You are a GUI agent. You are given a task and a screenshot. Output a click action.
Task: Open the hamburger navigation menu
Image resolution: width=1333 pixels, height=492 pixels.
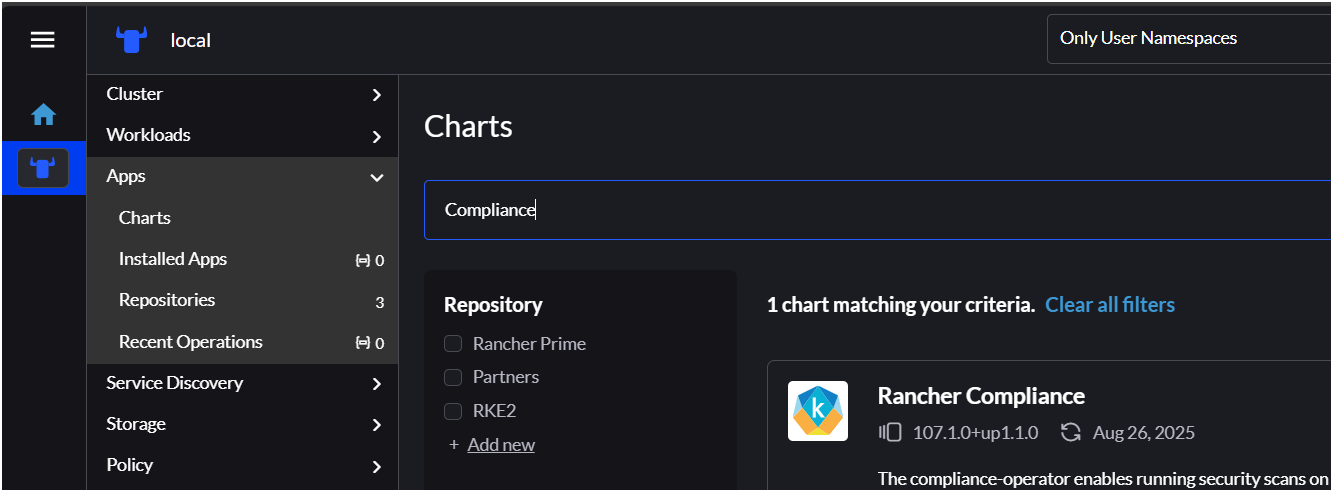click(43, 40)
